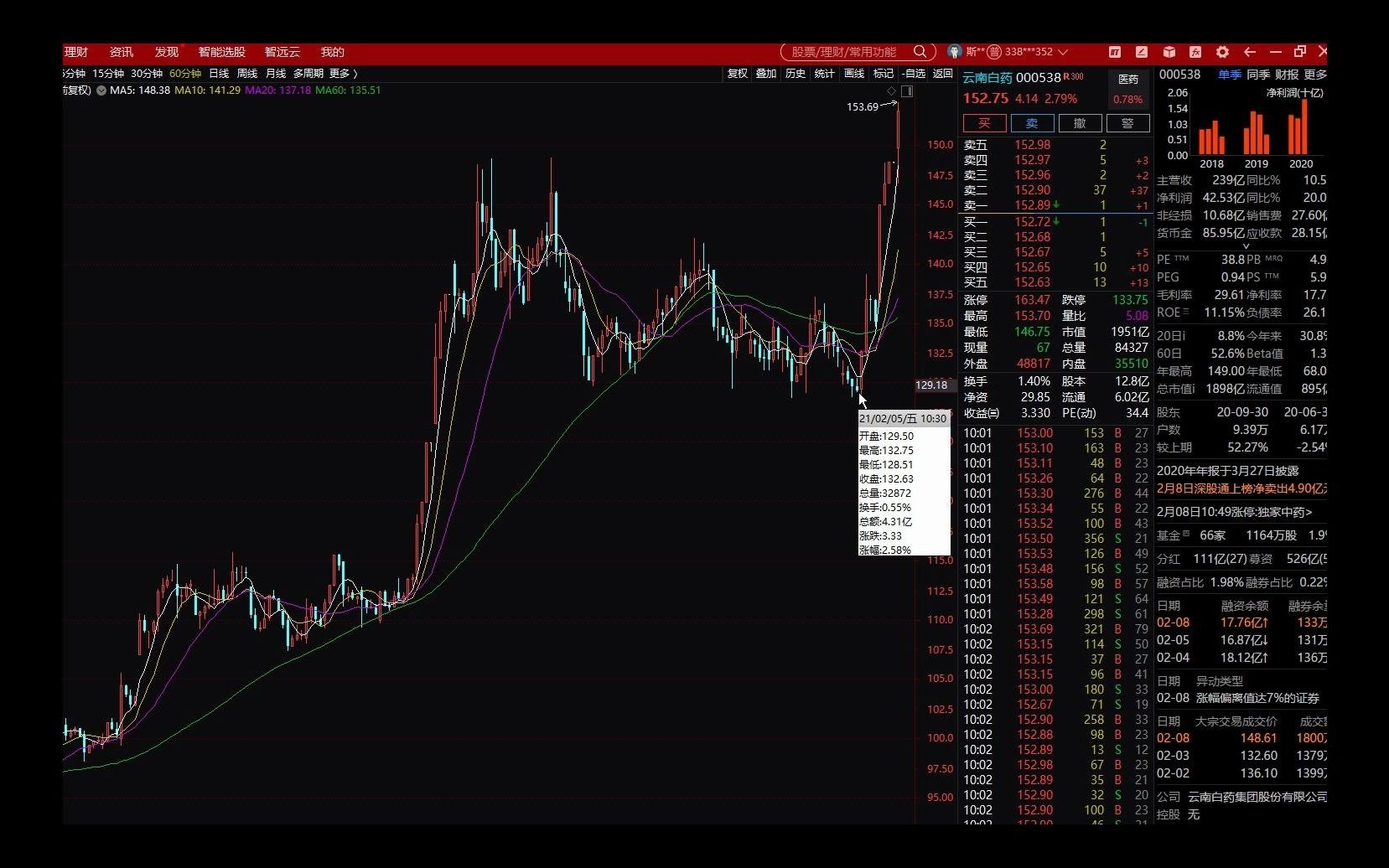This screenshot has height=868, width=1389.
Task: Expand the account 338***352 dropdown arrow
Action: [x=1064, y=52]
